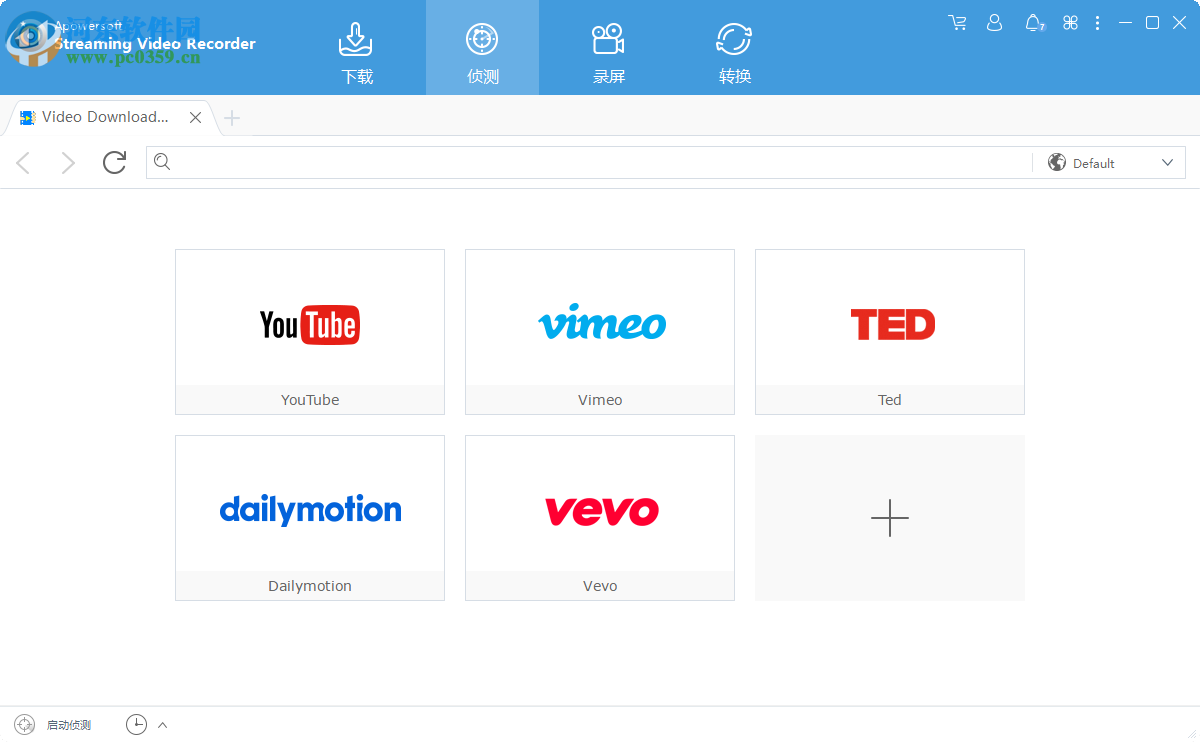Select the Video Download tab
Image resolution: width=1200 pixels, height=742 pixels.
point(100,117)
